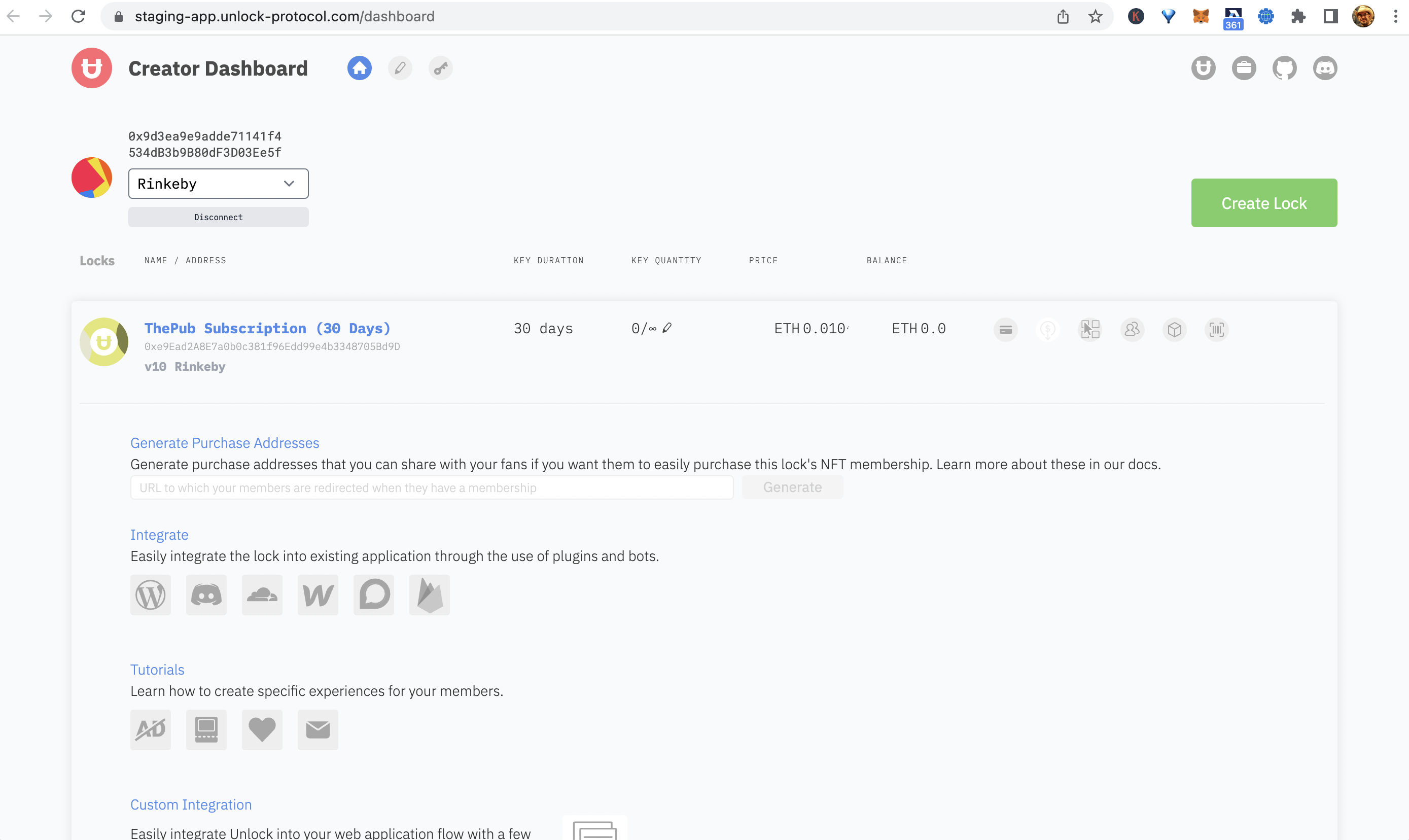
Task: Select the credit card icon on the lock
Action: click(1006, 329)
